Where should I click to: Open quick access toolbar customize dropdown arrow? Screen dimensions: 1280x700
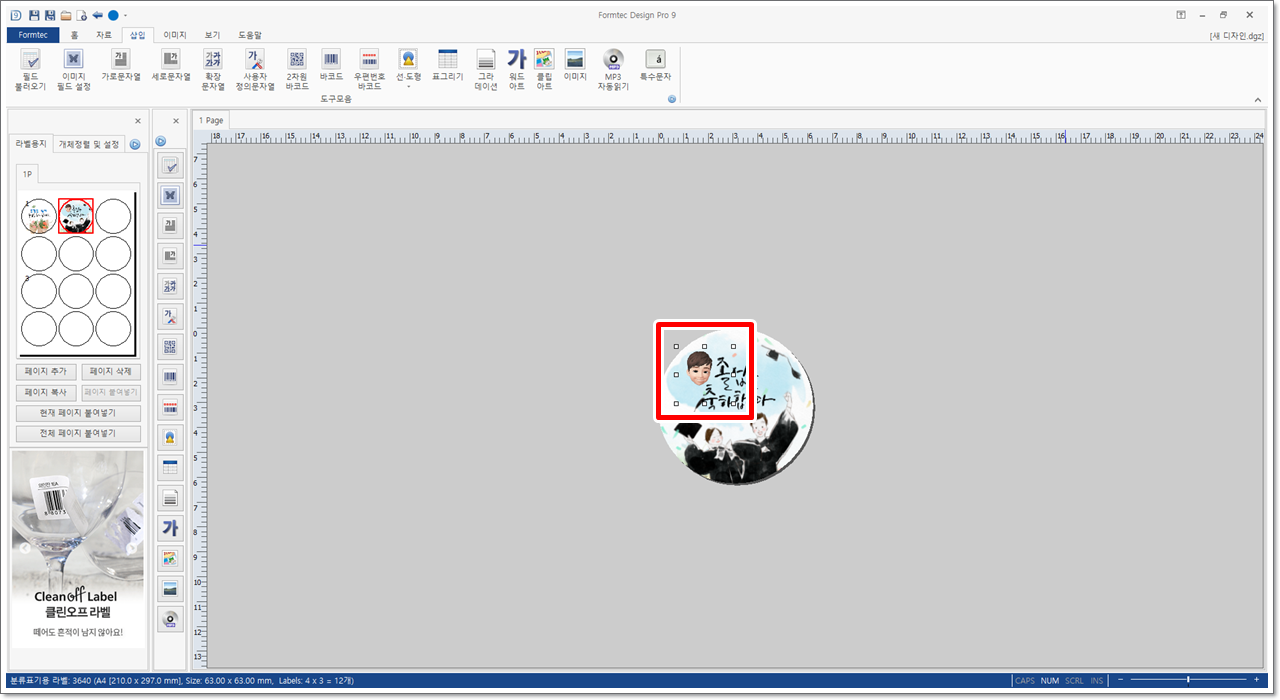[x=125, y=16]
